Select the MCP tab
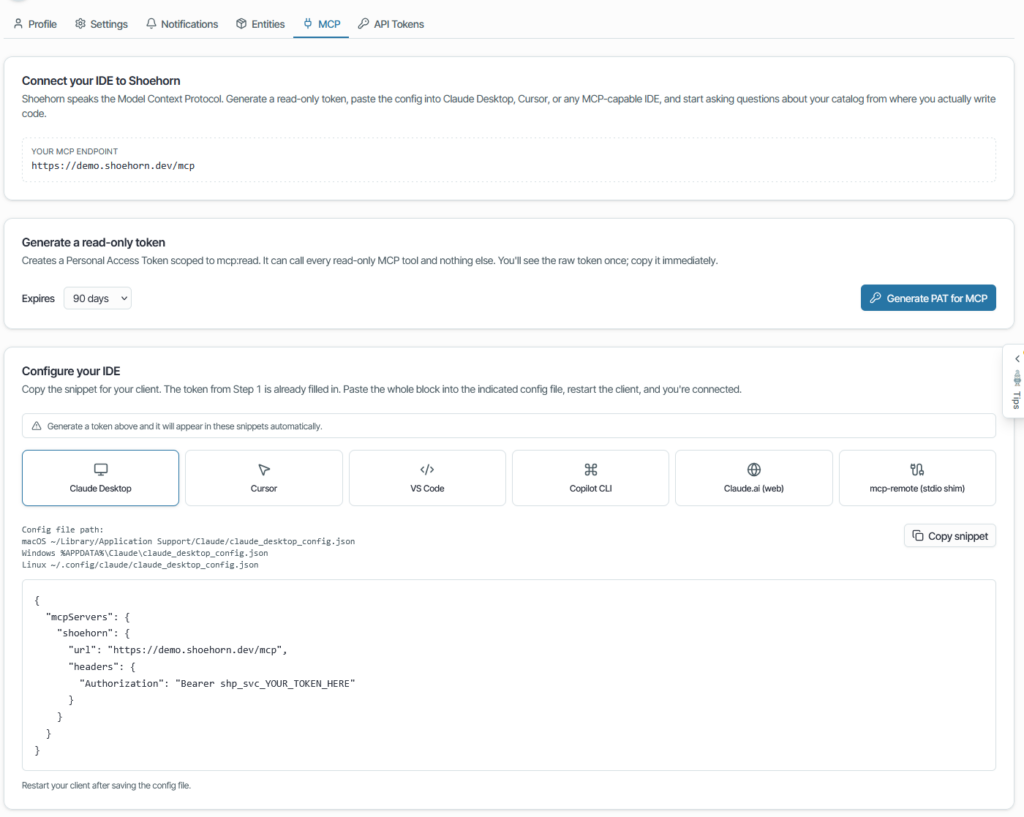This screenshot has width=1024, height=817. click(321, 24)
